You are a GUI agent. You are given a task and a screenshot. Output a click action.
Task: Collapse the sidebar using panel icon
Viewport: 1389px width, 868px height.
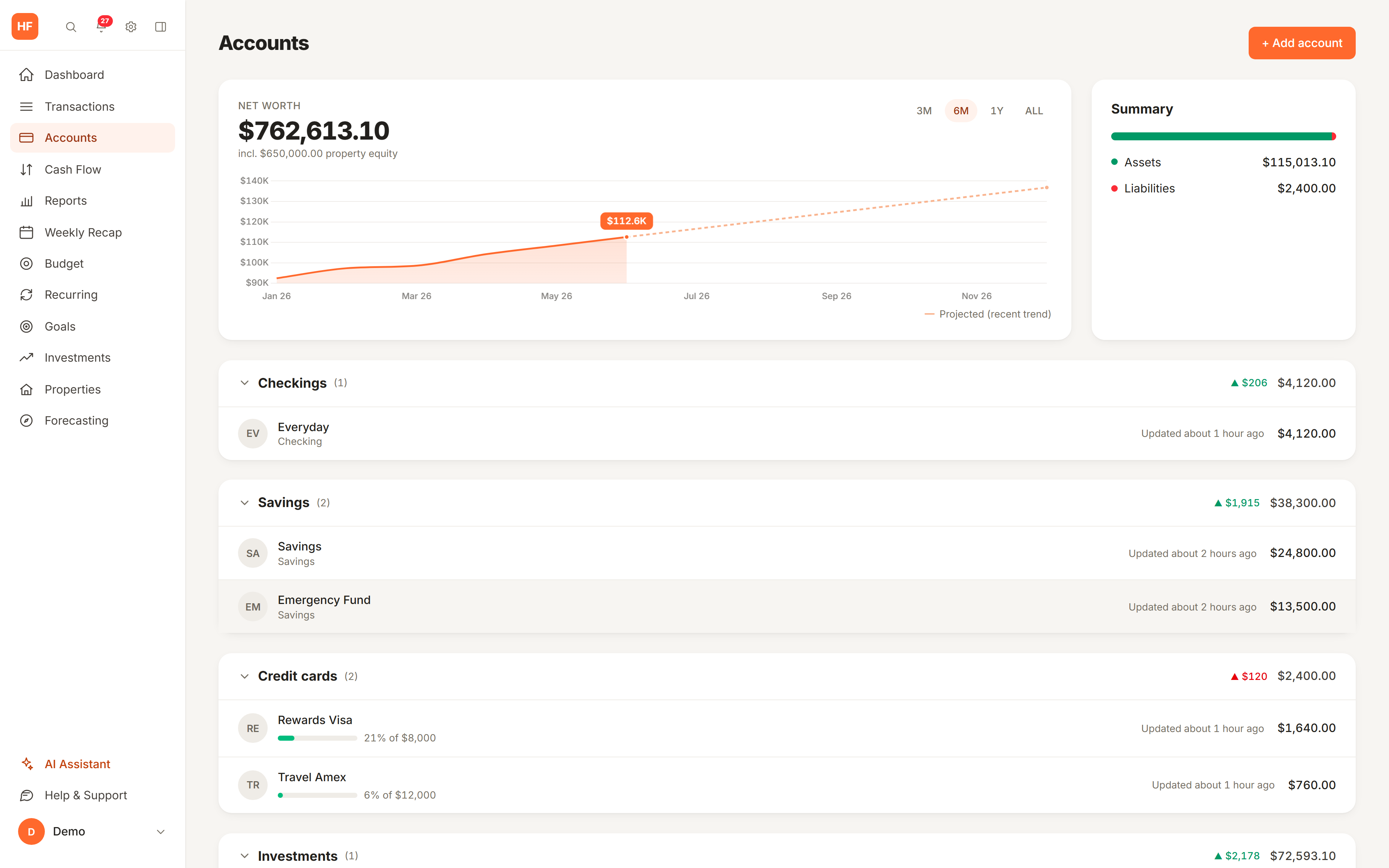[161, 27]
